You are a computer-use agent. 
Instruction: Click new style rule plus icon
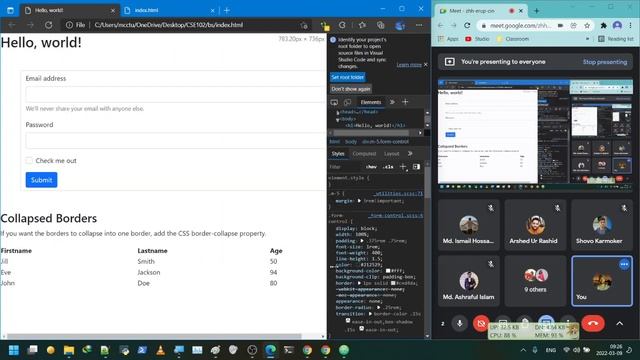pos(403,167)
